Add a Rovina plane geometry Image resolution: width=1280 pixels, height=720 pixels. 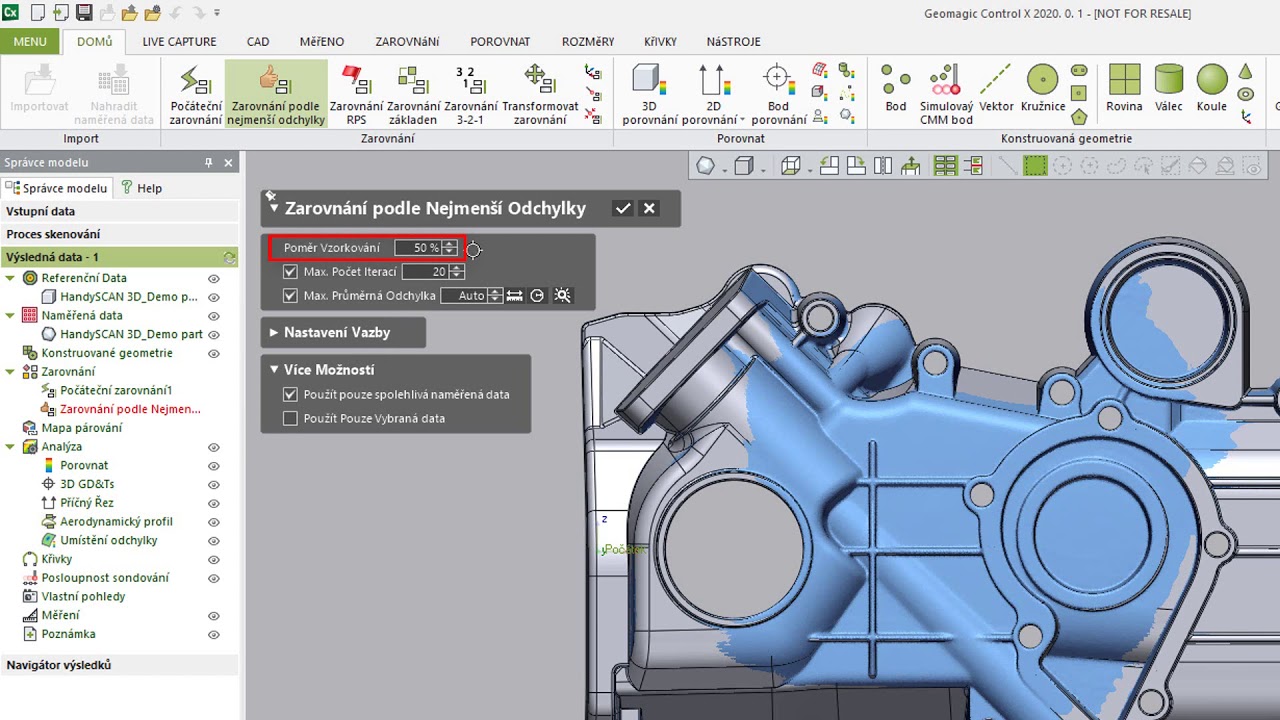click(1124, 90)
